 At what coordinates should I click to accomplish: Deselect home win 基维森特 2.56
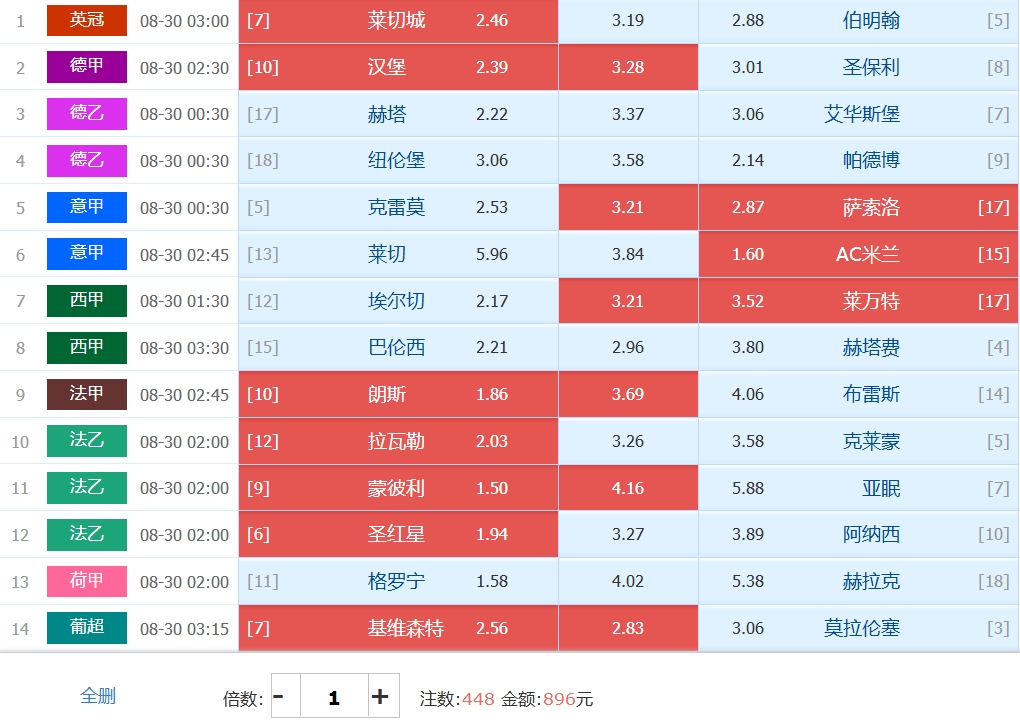(x=398, y=628)
